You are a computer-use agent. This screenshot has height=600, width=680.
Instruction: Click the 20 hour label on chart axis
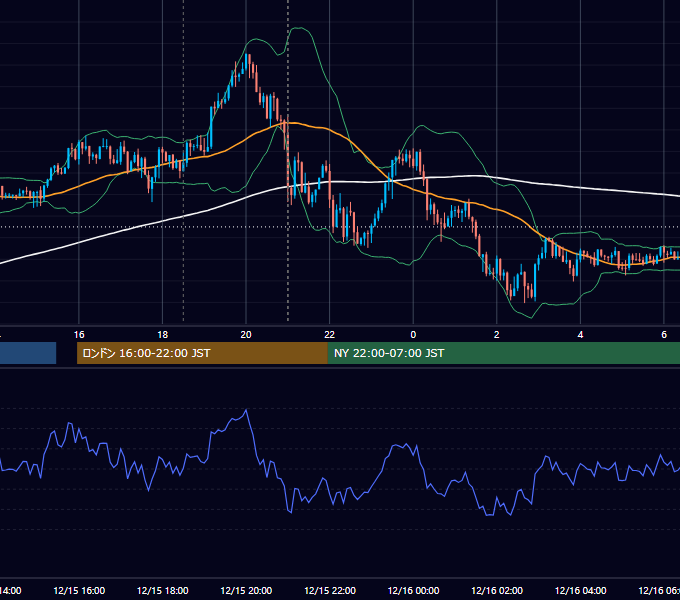click(x=246, y=335)
